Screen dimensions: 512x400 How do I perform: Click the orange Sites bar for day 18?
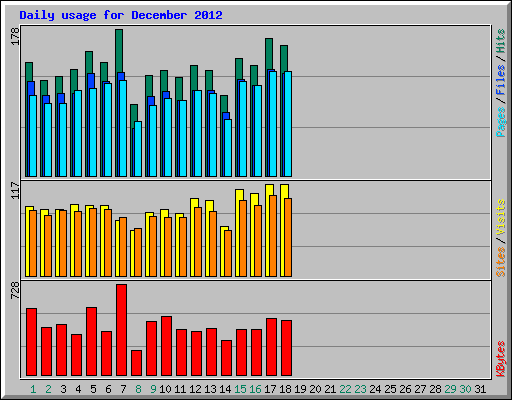(x=288, y=237)
